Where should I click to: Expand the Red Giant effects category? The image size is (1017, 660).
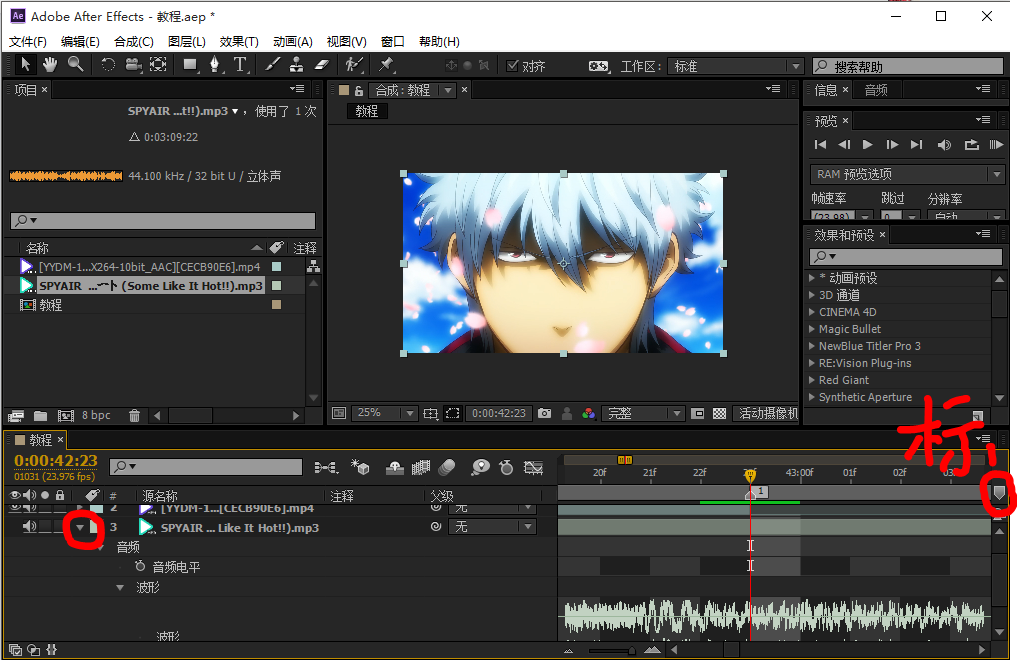811,380
